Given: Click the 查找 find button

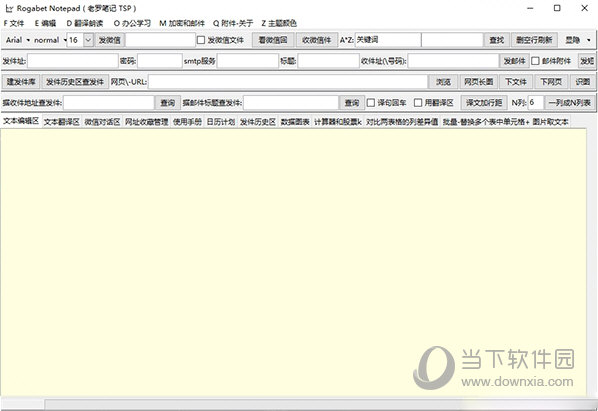Looking at the screenshot, I should [x=497, y=40].
